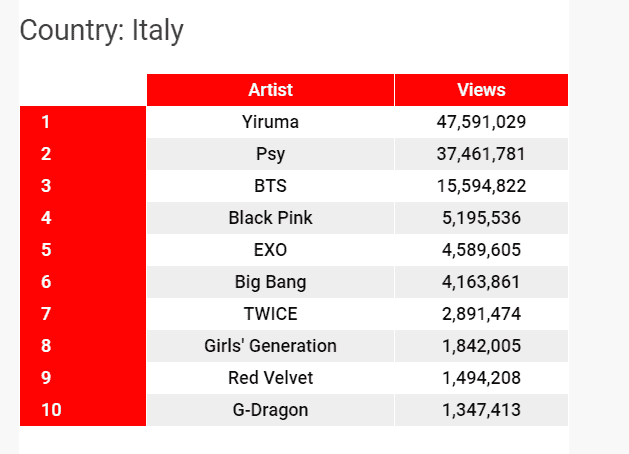Viewport: 629px width, 454px height.
Task: Click the Views column header
Action: pos(481,90)
